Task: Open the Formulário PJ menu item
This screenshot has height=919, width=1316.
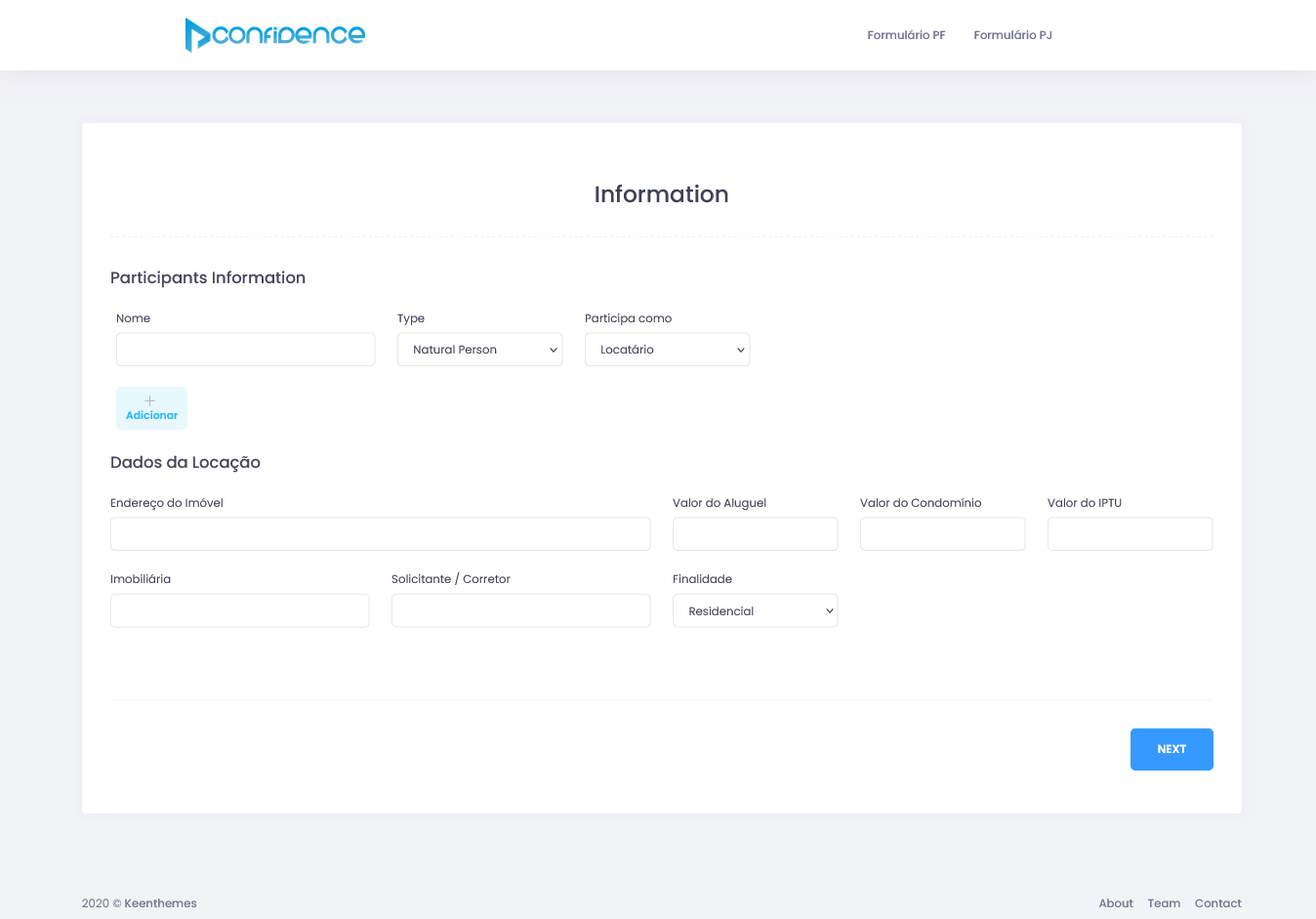Action: pyautogui.click(x=1012, y=35)
